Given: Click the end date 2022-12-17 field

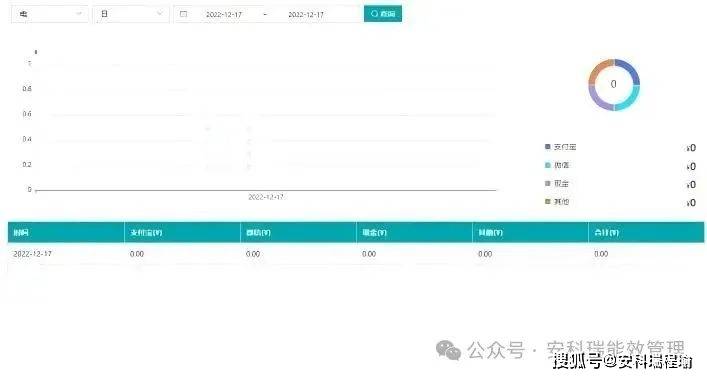Looking at the screenshot, I should (306, 14).
